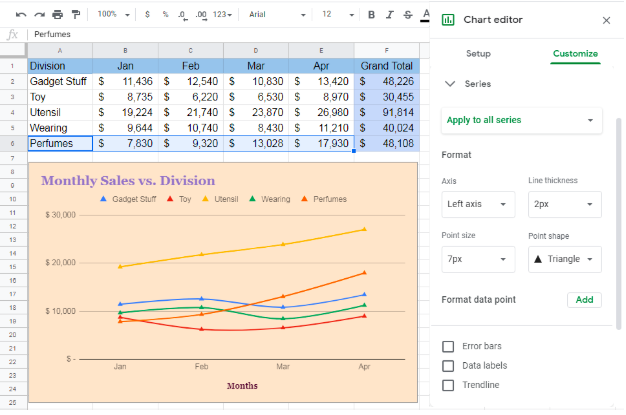Viewport: 626px width, 415px height.
Task: Enable the Error bars checkbox
Action: pos(448,346)
